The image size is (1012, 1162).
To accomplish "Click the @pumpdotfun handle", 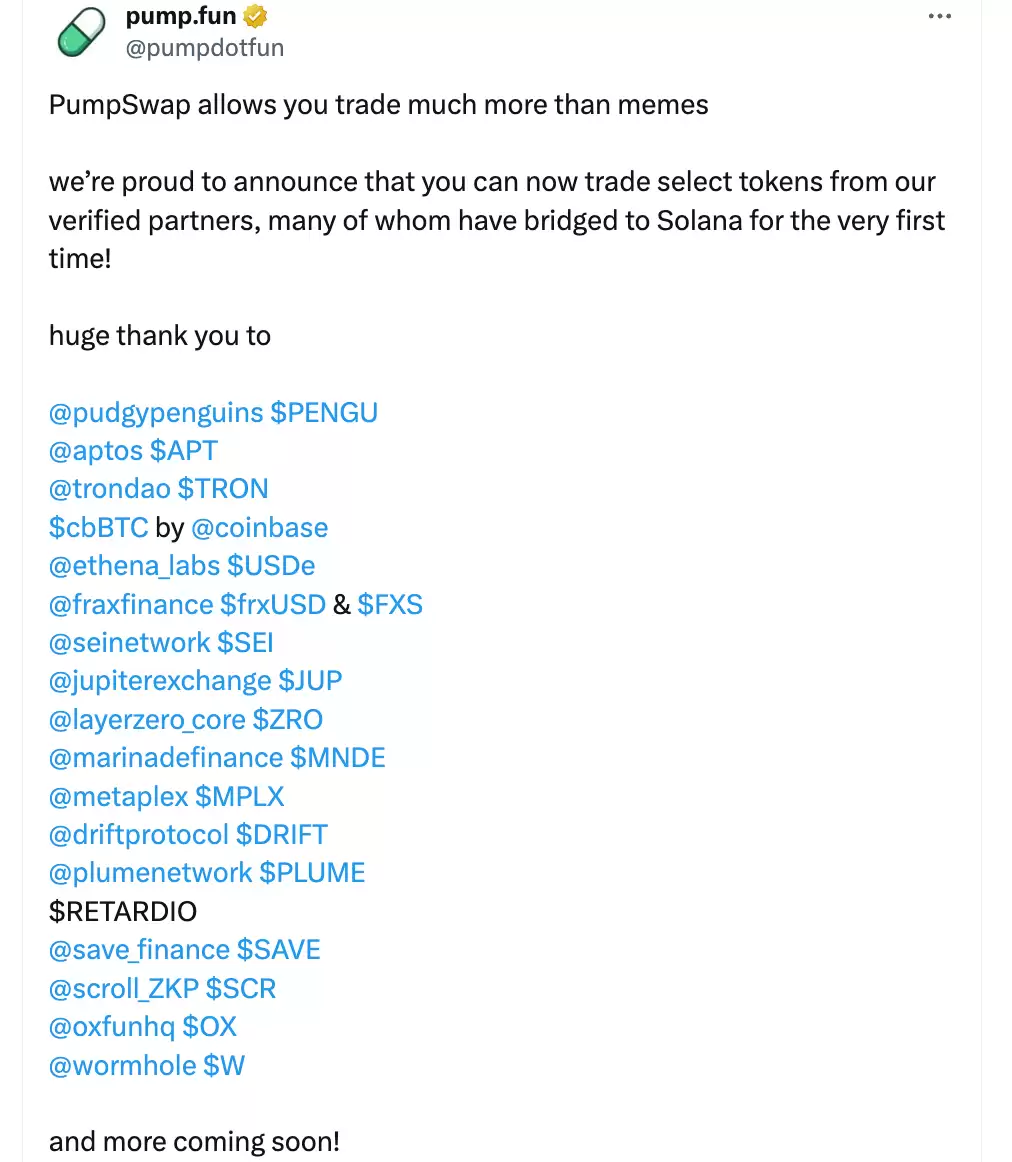I will tap(204, 47).
